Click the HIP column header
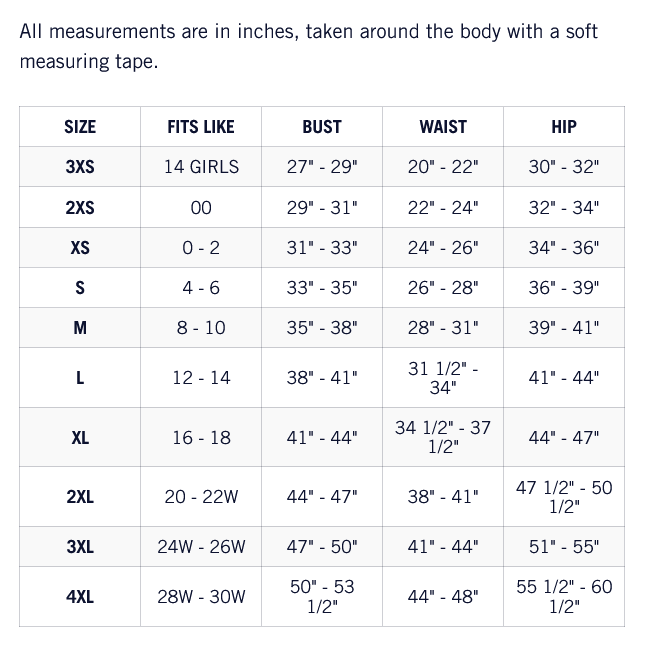Screen dimensions: 647x645 pyautogui.click(x=564, y=126)
